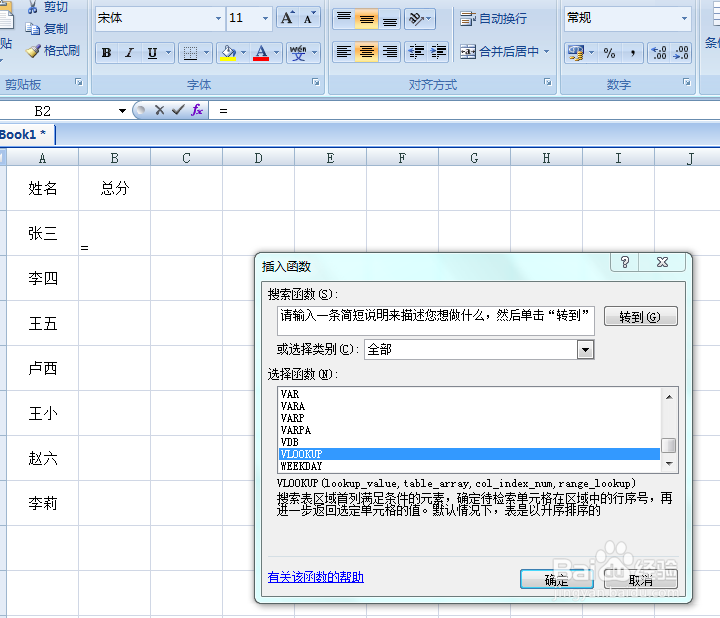720x618 pixels.
Task: Apply yellow fill color bucket
Action: coord(228,53)
